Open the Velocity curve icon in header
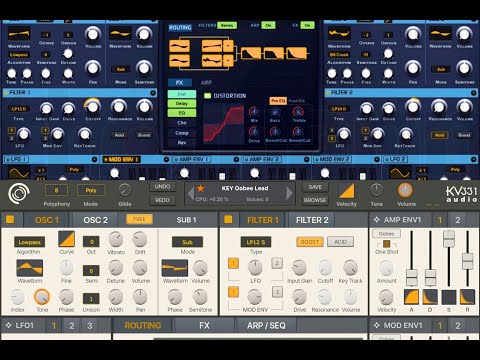The image size is (480, 360). pos(347,191)
